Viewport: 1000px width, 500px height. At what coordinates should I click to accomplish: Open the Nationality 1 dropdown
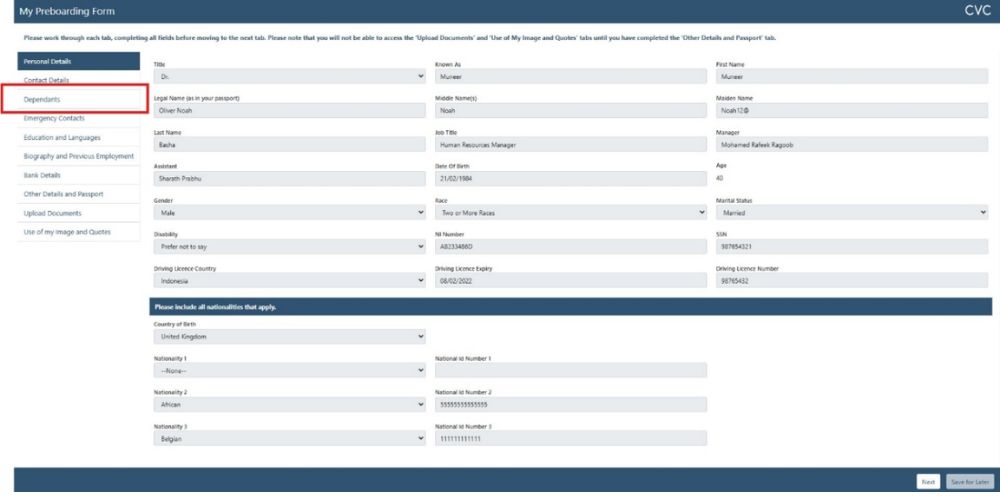pyautogui.click(x=289, y=370)
